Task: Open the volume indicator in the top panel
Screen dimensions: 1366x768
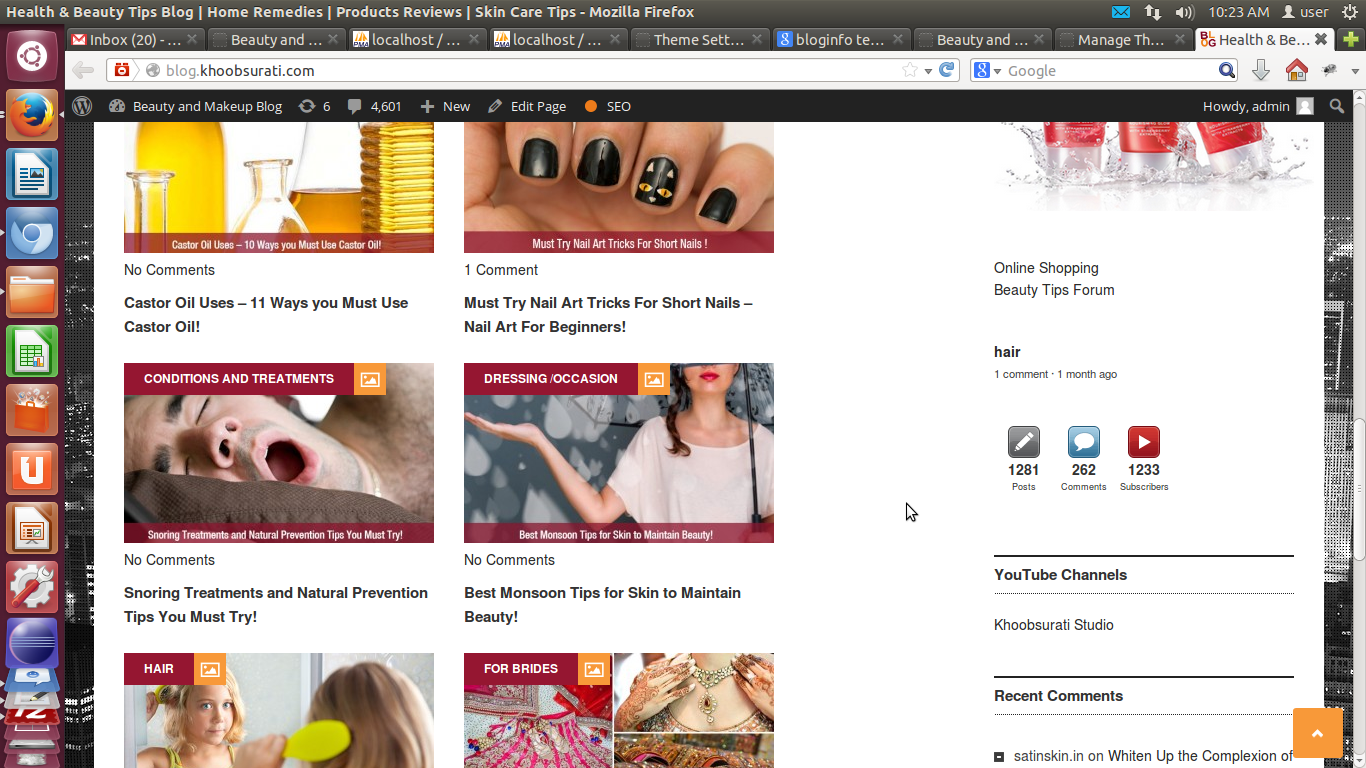Action: tap(1185, 12)
